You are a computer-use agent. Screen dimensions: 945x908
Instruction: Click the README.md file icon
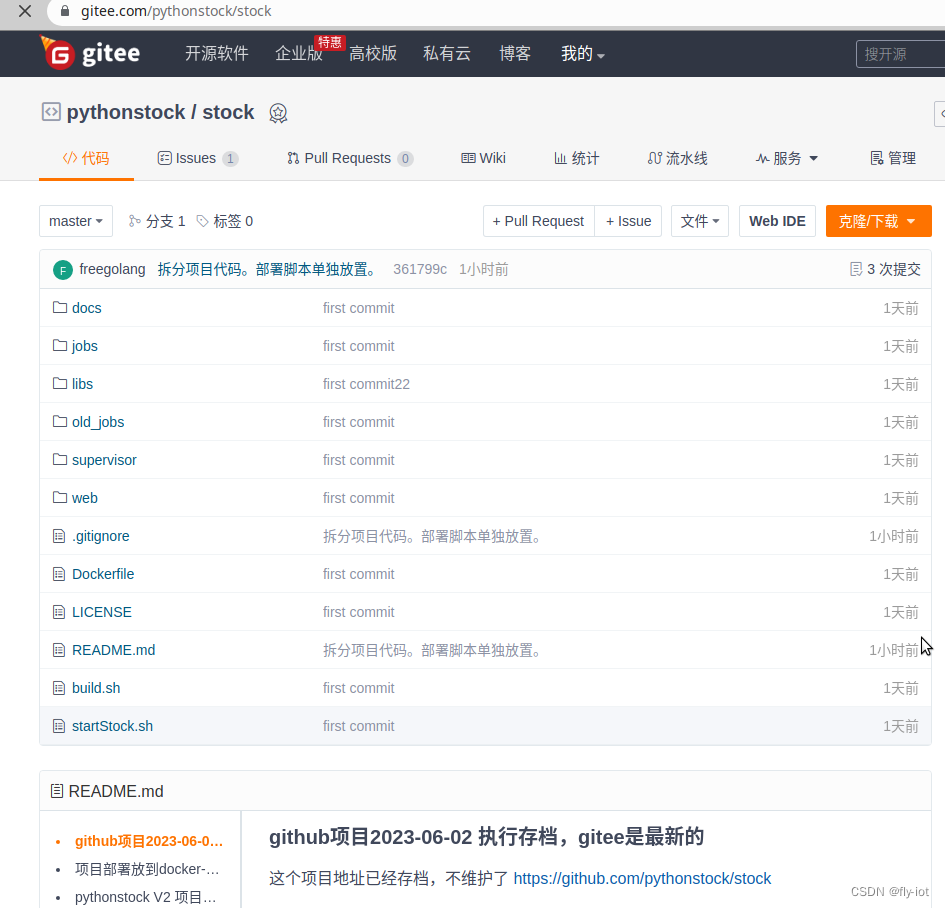coord(59,650)
